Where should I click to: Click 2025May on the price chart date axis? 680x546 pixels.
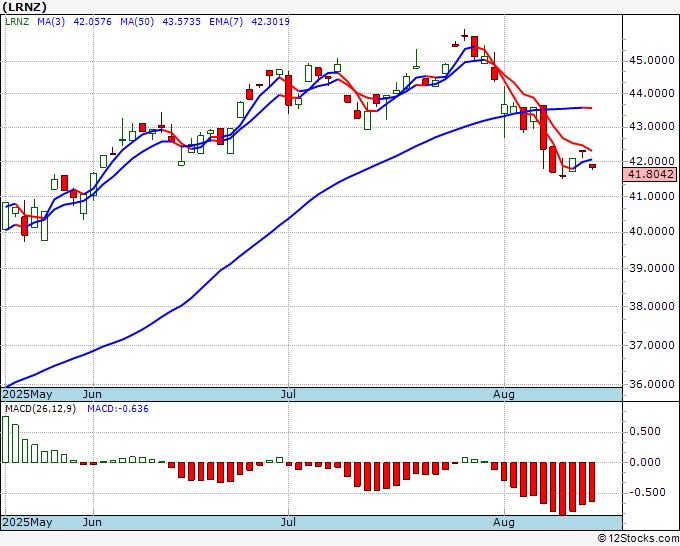[x=27, y=394]
